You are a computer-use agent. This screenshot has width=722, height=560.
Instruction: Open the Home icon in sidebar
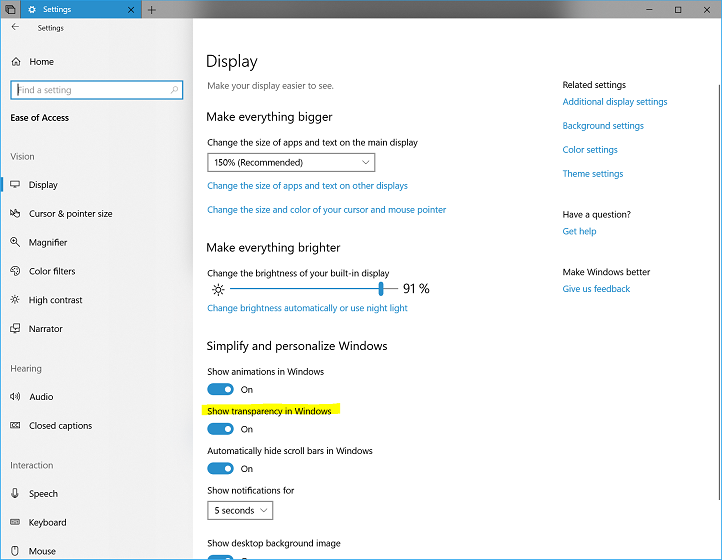(16, 61)
